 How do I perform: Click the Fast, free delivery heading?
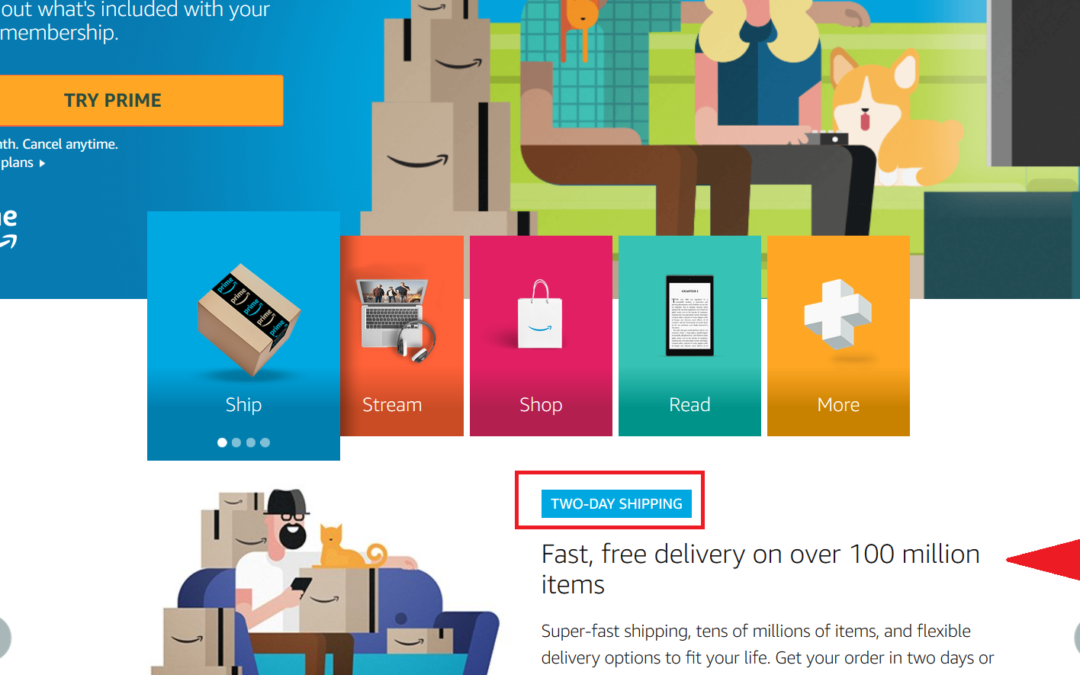[x=760, y=569]
